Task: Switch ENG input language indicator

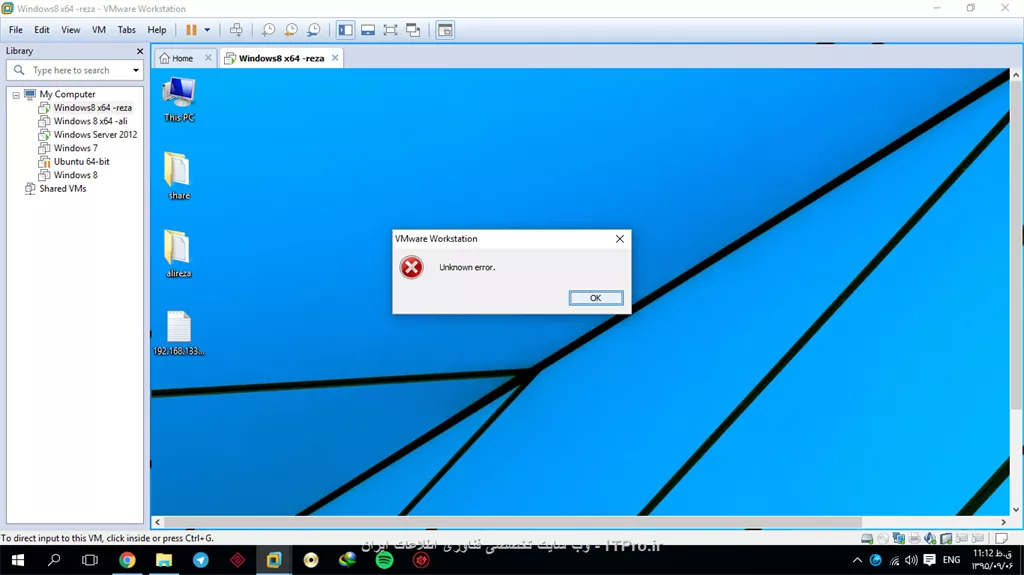Action: pos(952,560)
